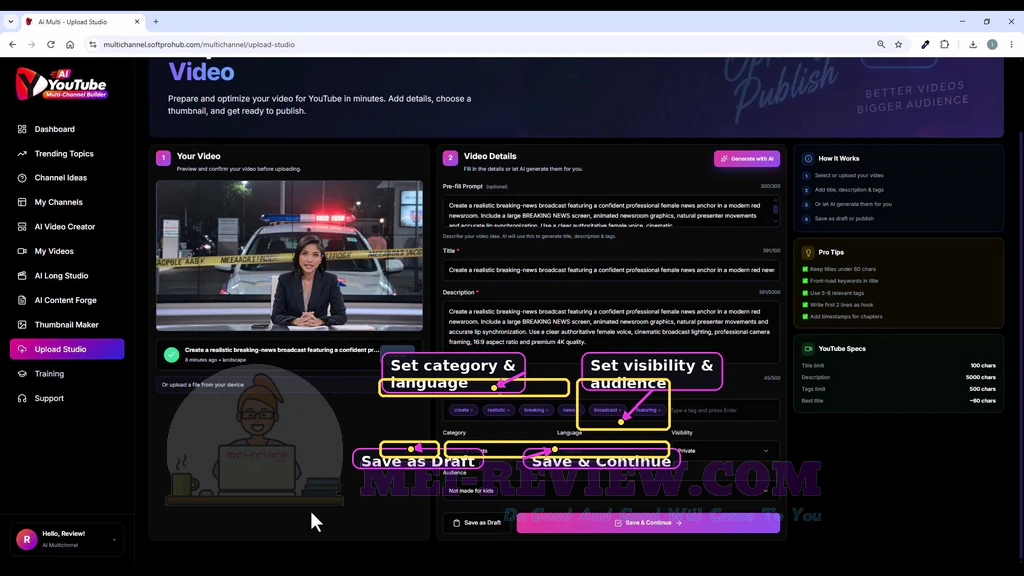Open the tab search dropdown arrow
This screenshot has width=1024, height=576.
tap(10, 22)
